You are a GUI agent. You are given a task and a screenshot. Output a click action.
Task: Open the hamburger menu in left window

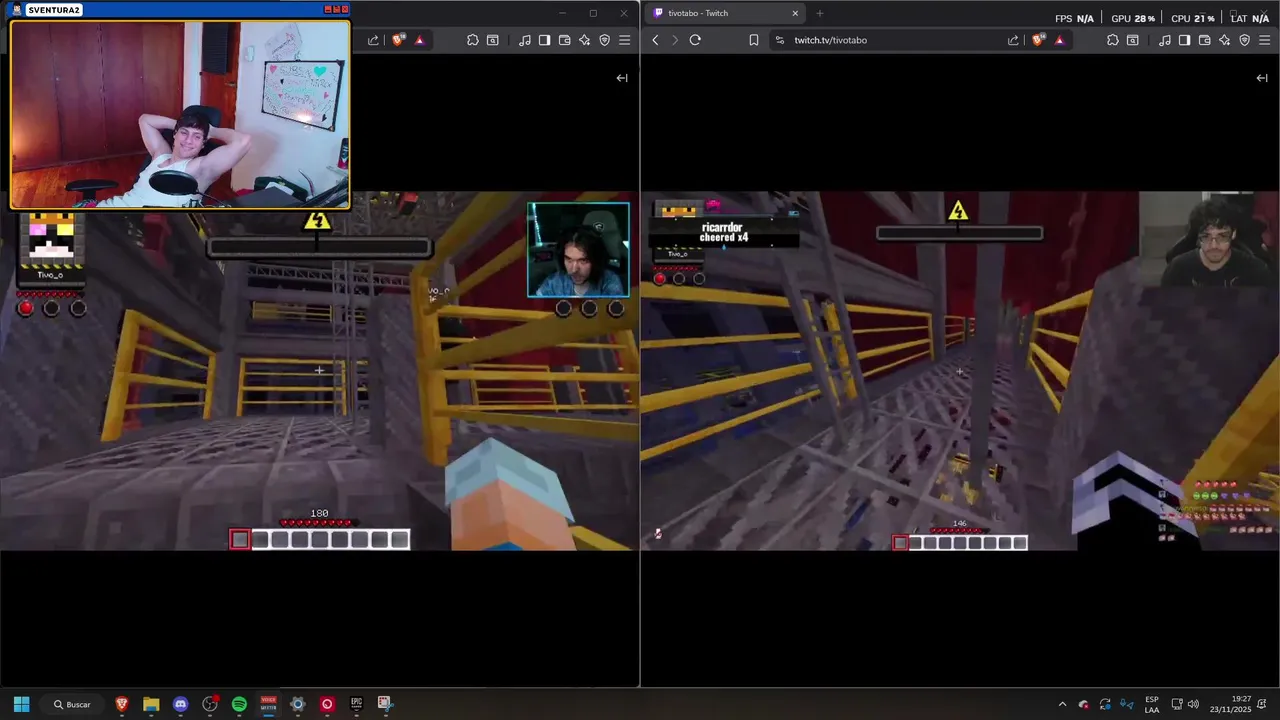(x=624, y=40)
